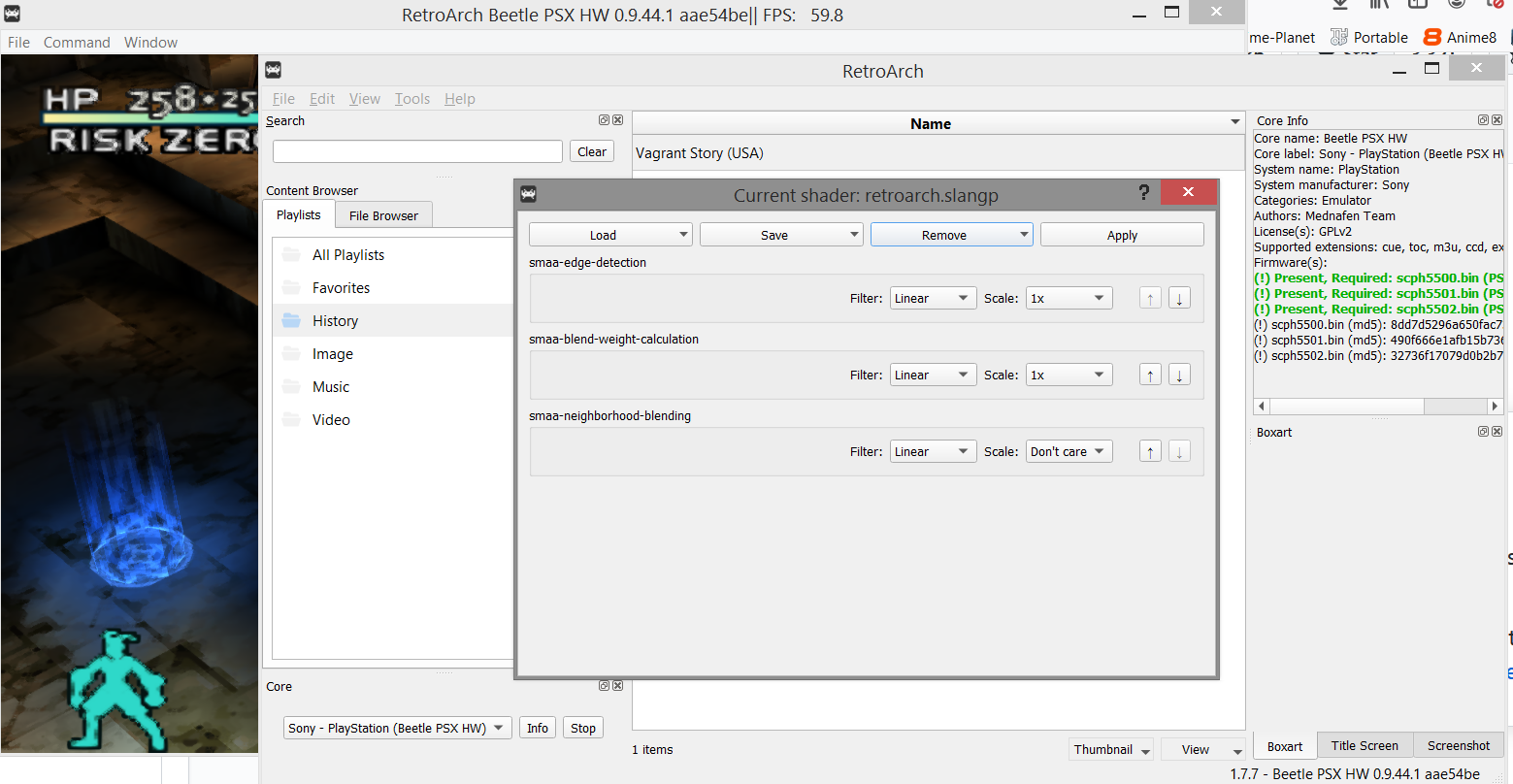The image size is (1513, 784).
Task: Float the Search dock panel
Action: click(604, 120)
